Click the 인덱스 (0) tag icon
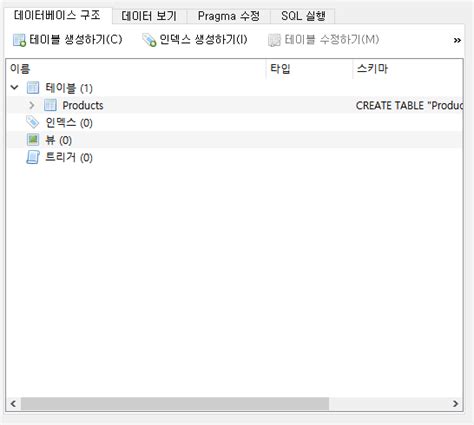 point(33,122)
